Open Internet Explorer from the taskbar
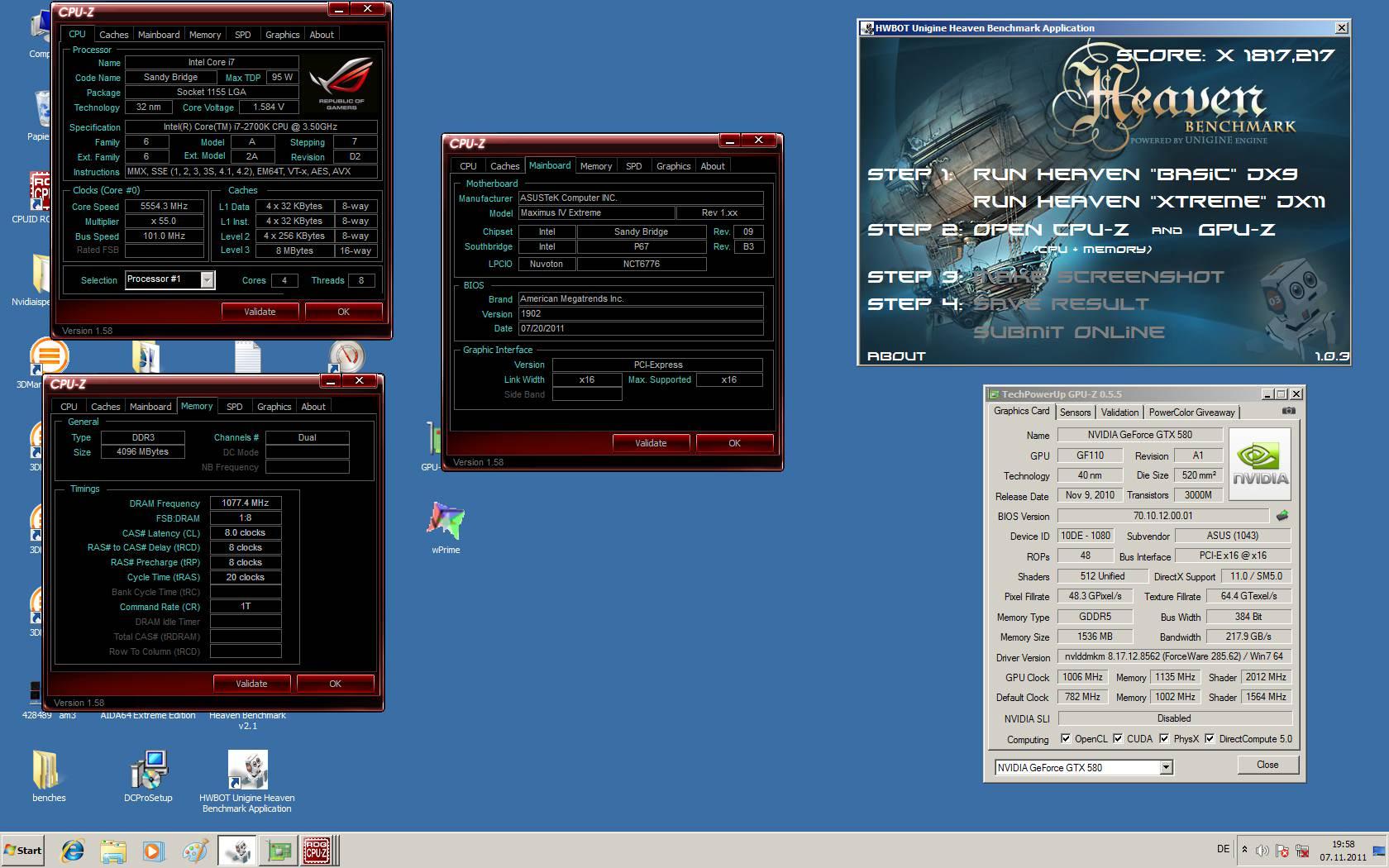 click(x=73, y=851)
